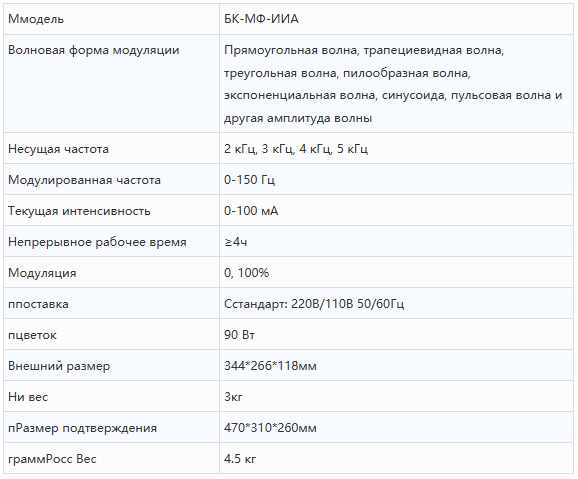Select the 4.5 кг weight value
578x479 pixels.
[240, 459]
